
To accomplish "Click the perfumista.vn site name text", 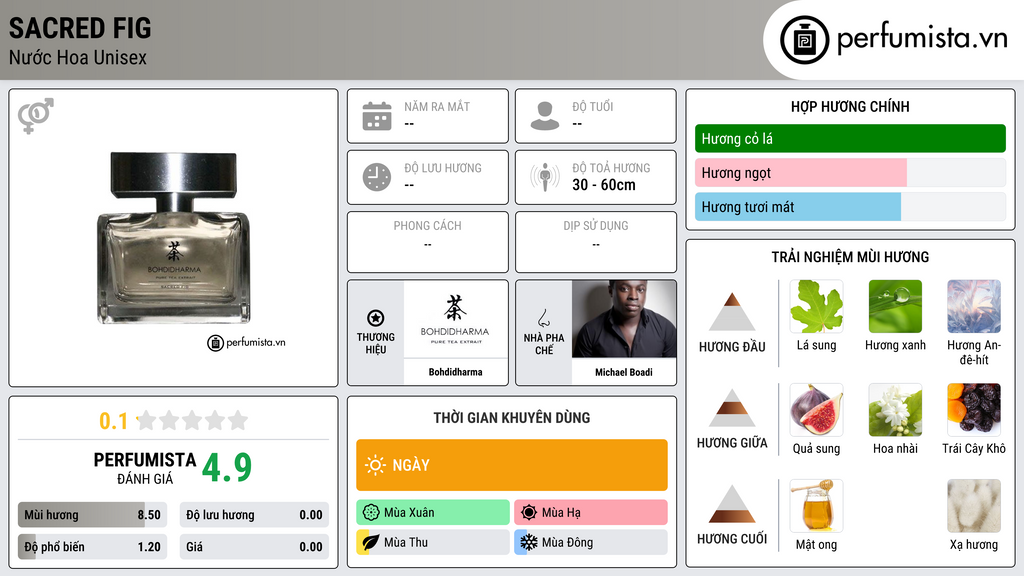I will click(x=922, y=39).
